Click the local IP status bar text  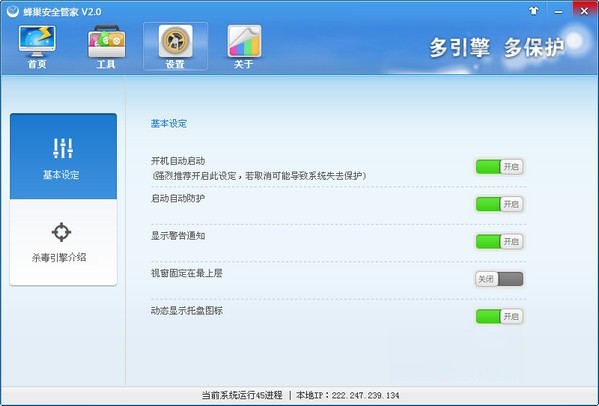pyautogui.click(x=348, y=395)
